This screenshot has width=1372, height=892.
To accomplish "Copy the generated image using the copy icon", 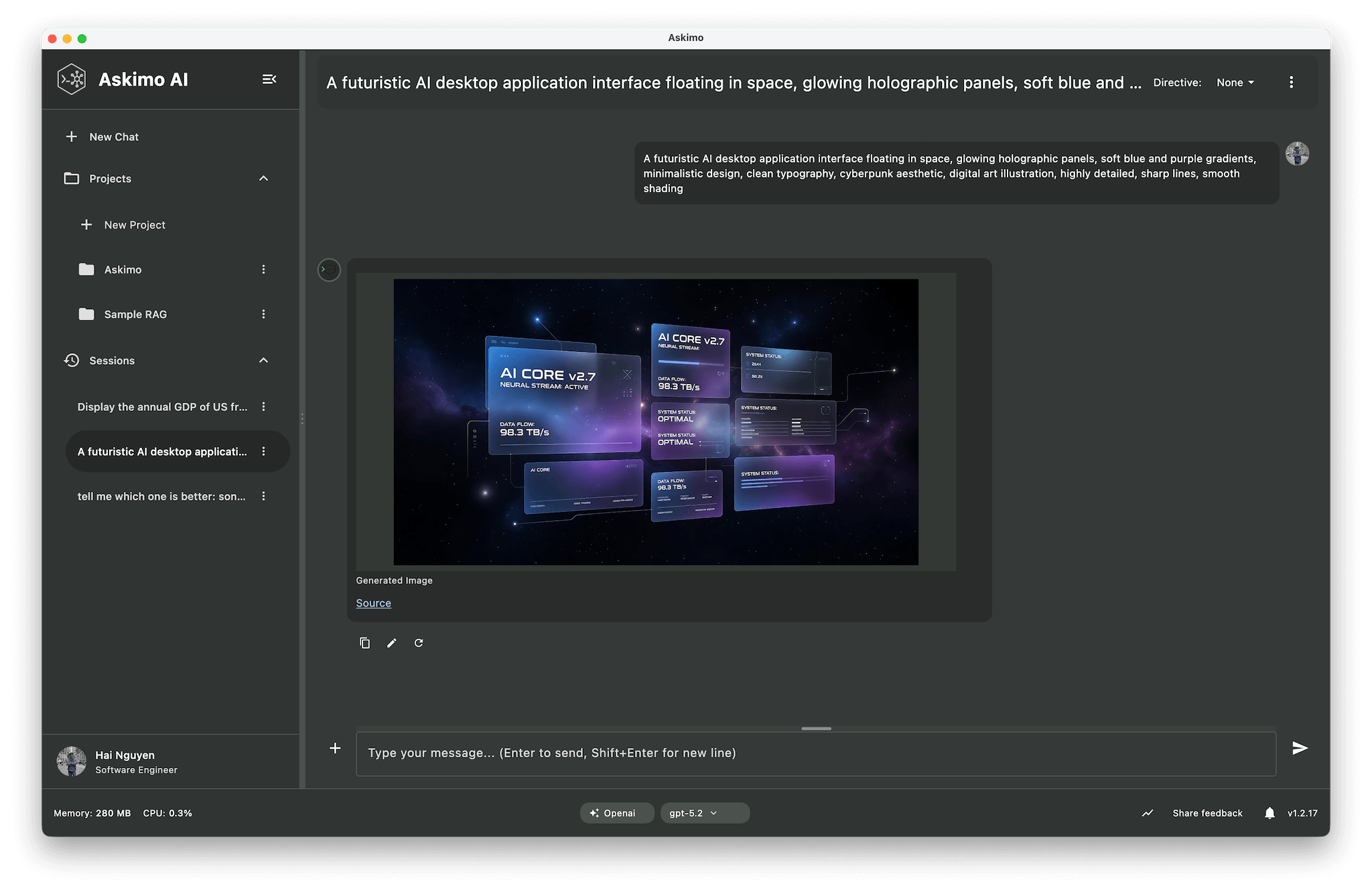I will (365, 643).
